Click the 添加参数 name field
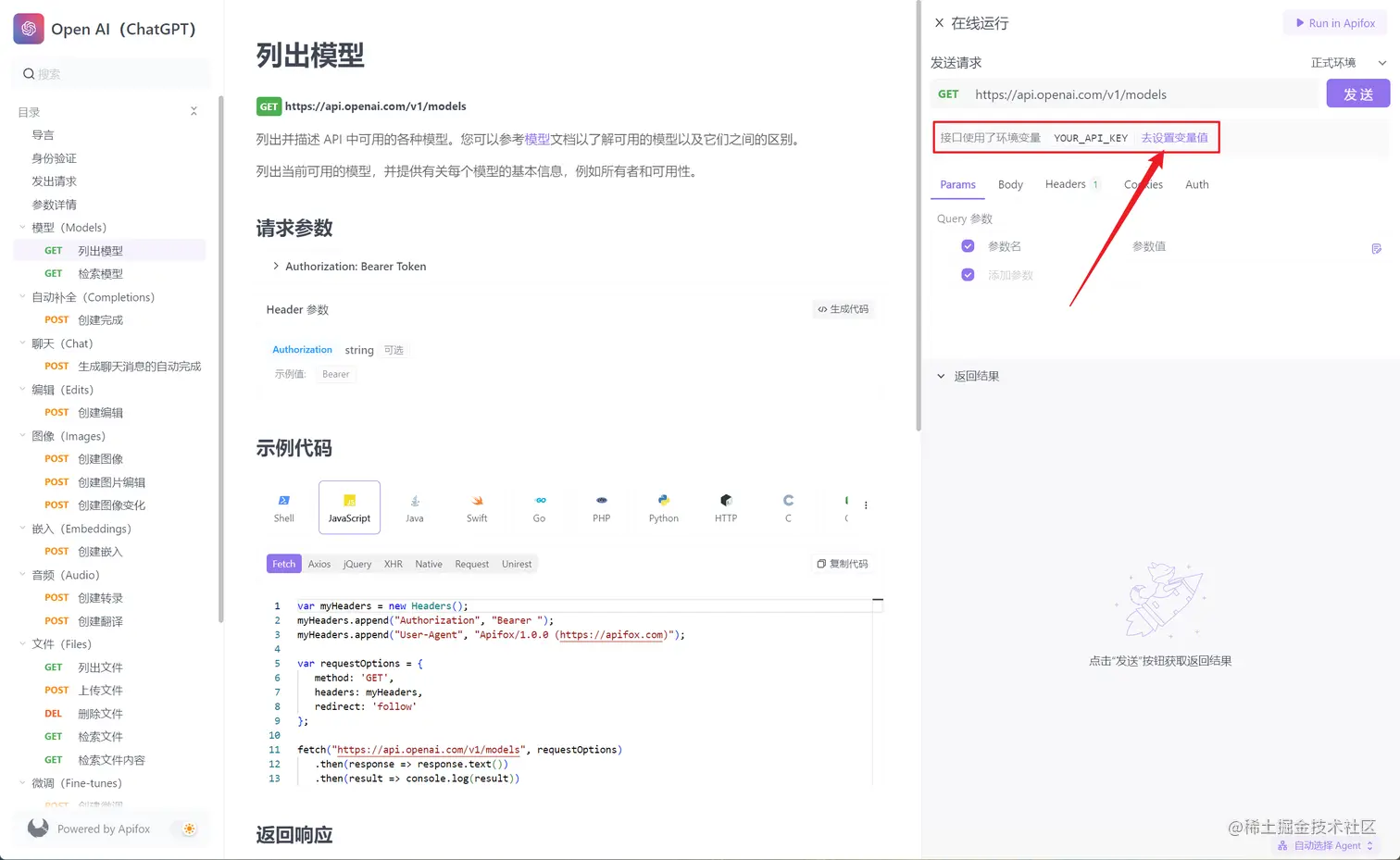The width and height of the screenshot is (1400, 860). click(1010, 275)
